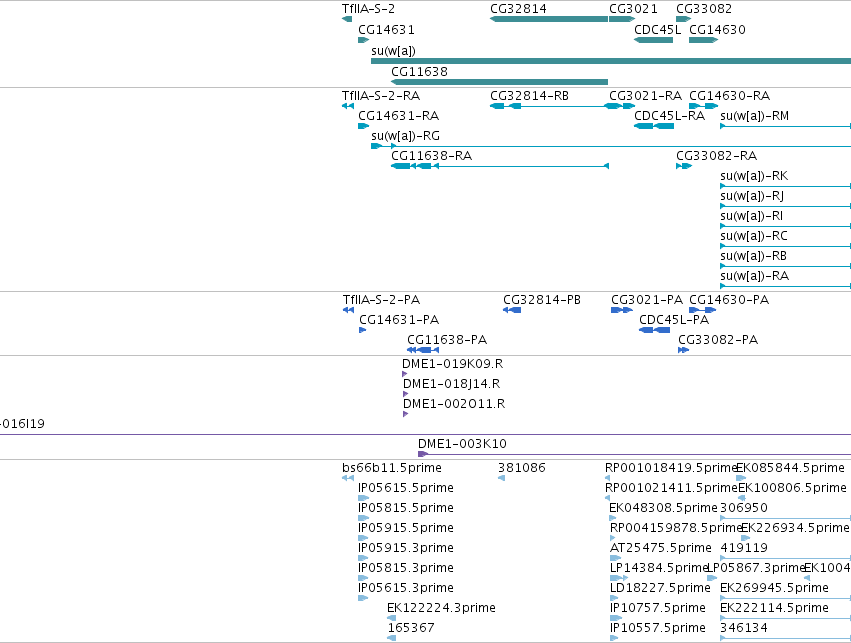Screen dimensions: 851x643
Task: Click the EK100806.5prime EST label
Action: pos(792,488)
